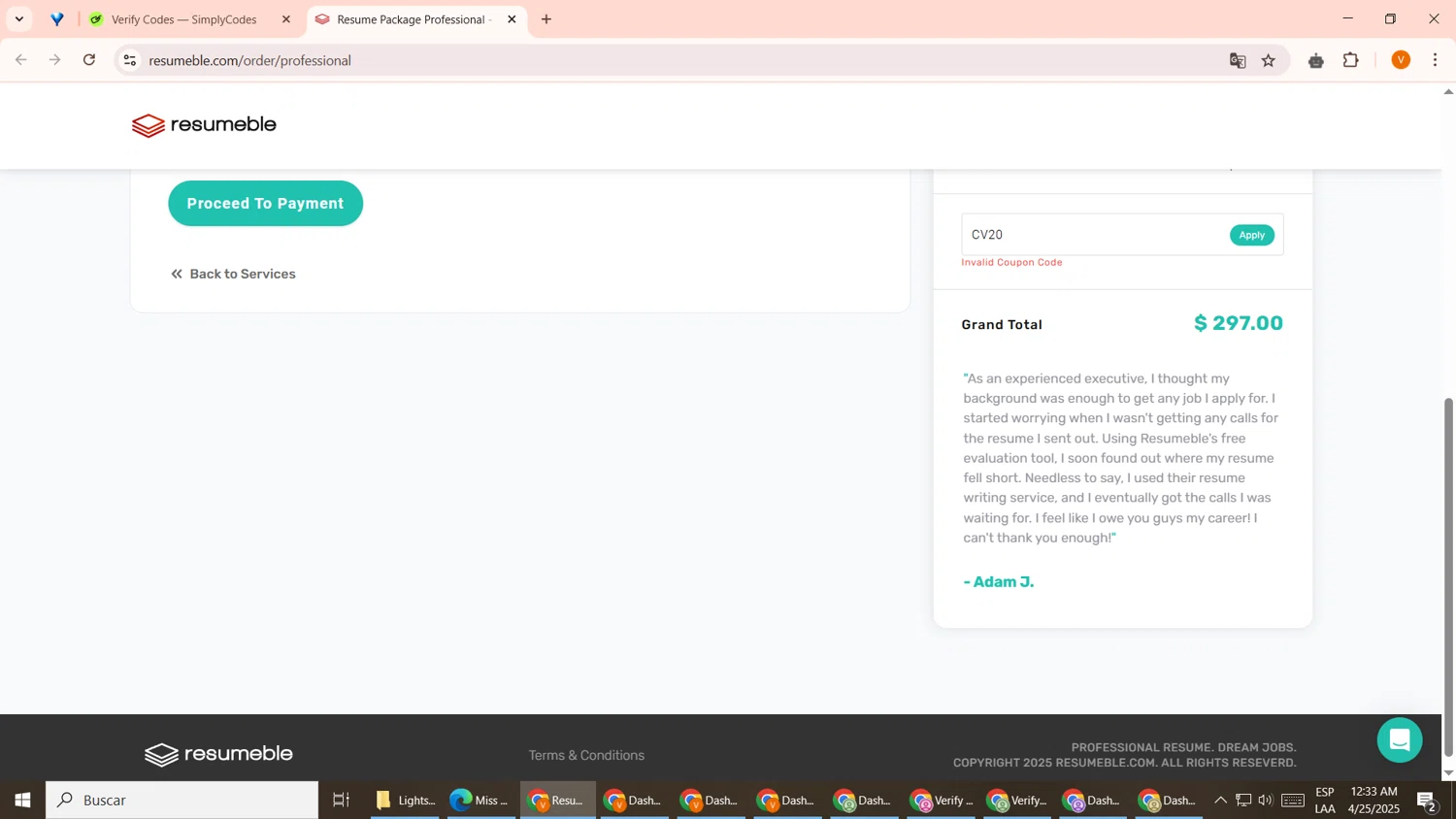The height and width of the screenshot is (819, 1456).
Task: Open network status tray icon
Action: [1243, 801]
